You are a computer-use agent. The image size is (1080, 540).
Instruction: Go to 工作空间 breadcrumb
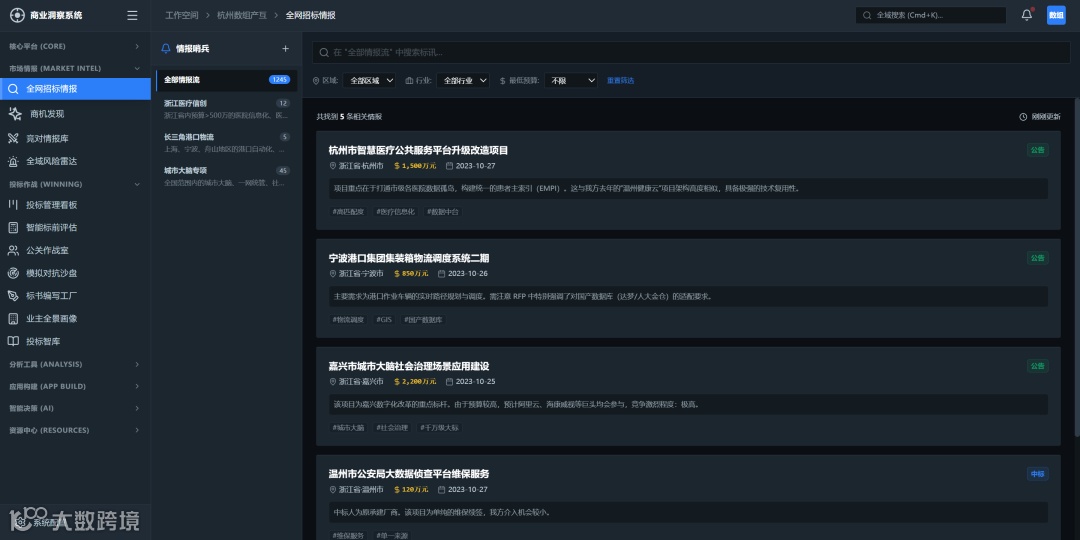182,15
